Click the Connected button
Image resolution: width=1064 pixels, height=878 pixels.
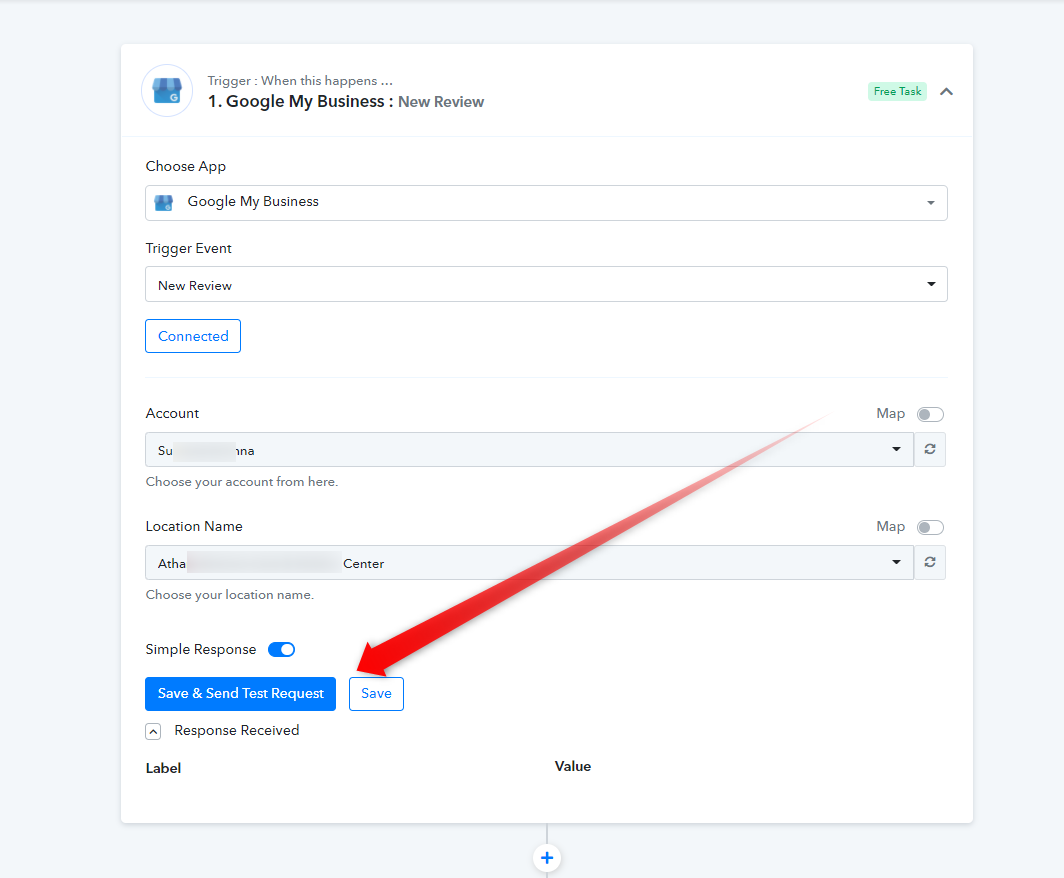coord(193,336)
